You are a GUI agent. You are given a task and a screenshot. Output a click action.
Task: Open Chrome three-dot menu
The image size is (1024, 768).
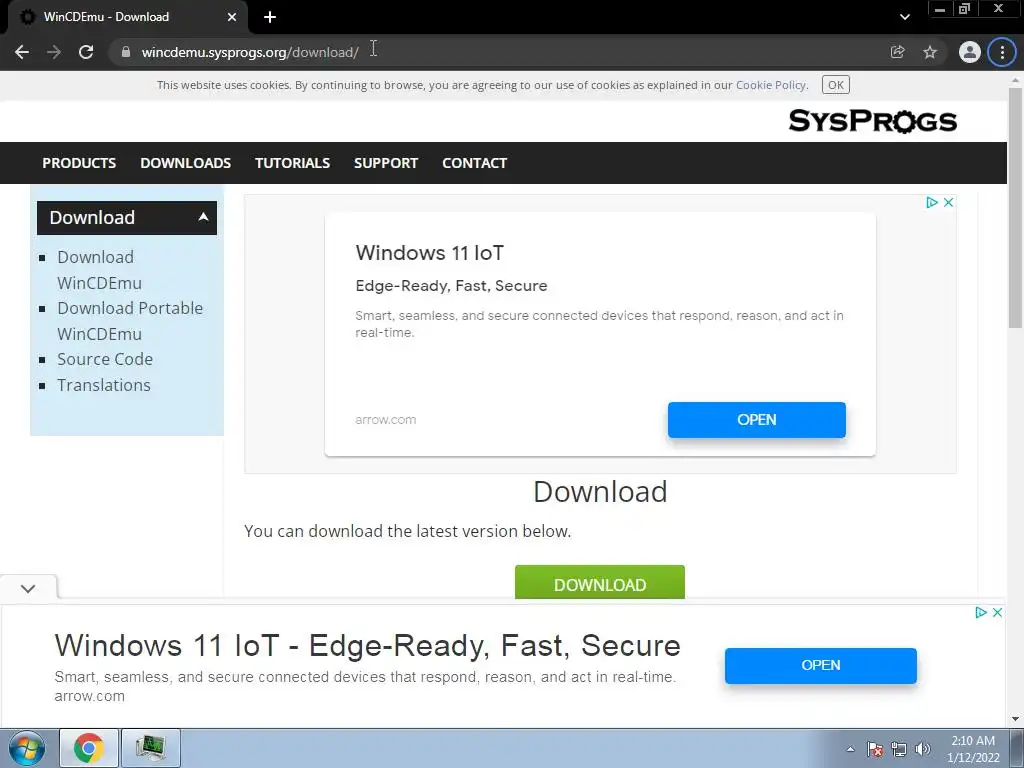click(1002, 52)
